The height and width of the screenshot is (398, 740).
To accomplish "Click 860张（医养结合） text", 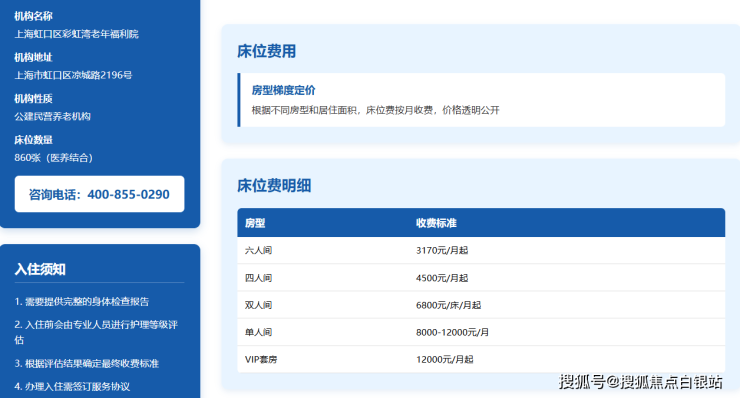I will click(54, 158).
